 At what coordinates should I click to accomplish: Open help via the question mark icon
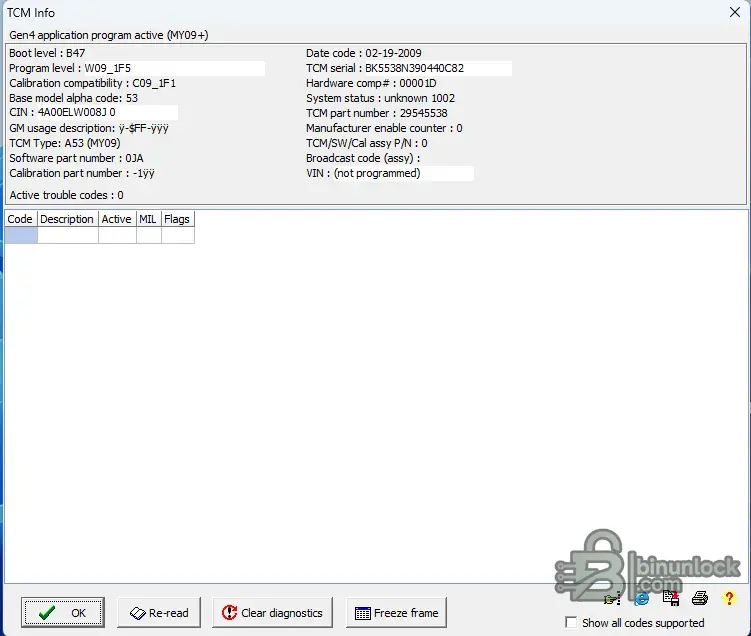pos(729,598)
